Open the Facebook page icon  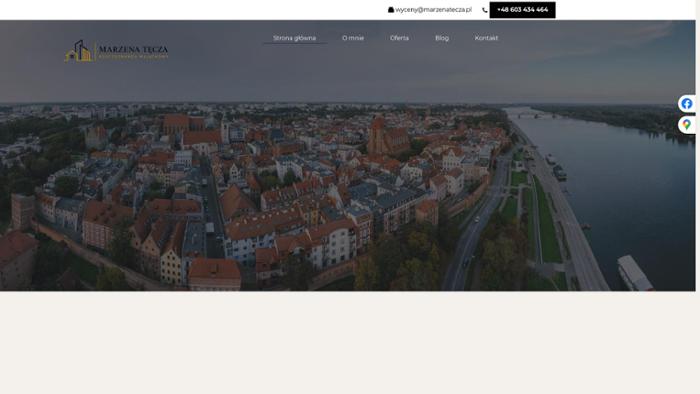[687, 104]
